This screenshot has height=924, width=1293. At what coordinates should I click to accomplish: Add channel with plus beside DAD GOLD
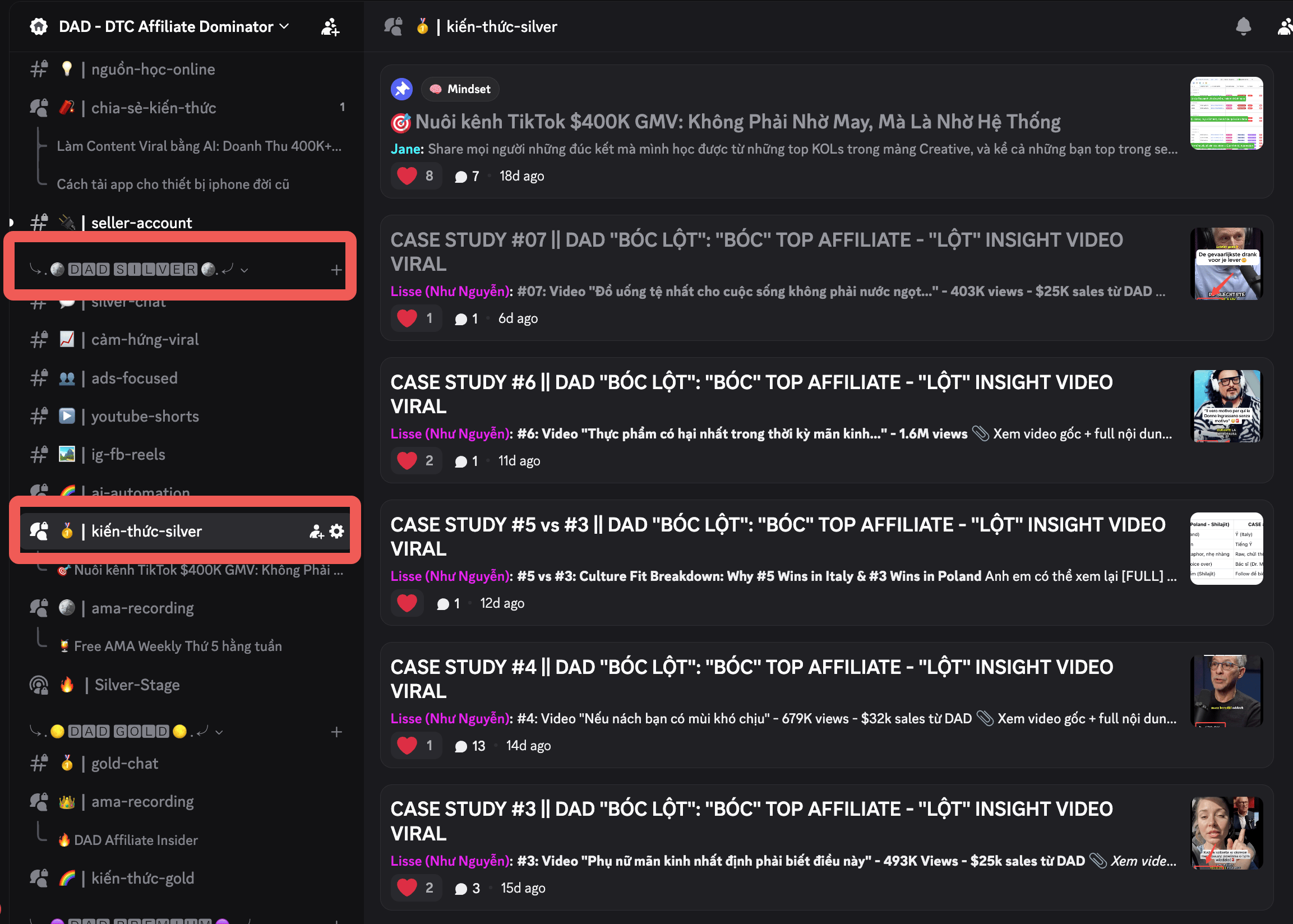click(336, 732)
